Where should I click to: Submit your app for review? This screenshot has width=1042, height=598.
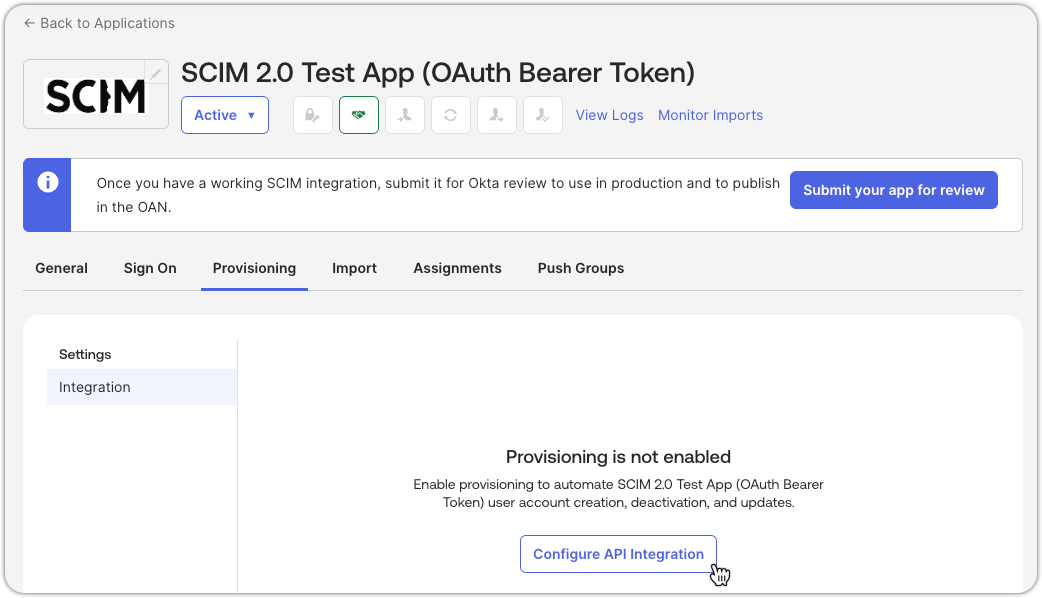tap(894, 190)
